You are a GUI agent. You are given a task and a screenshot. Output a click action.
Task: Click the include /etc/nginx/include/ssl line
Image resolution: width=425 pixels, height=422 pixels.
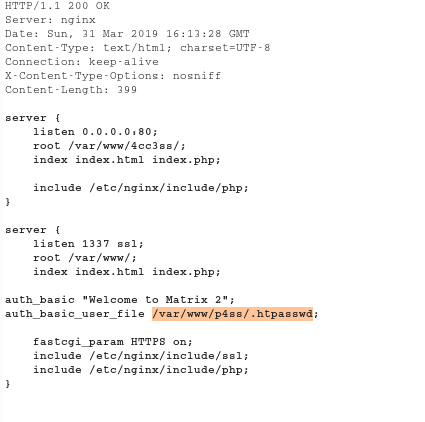[141, 356]
